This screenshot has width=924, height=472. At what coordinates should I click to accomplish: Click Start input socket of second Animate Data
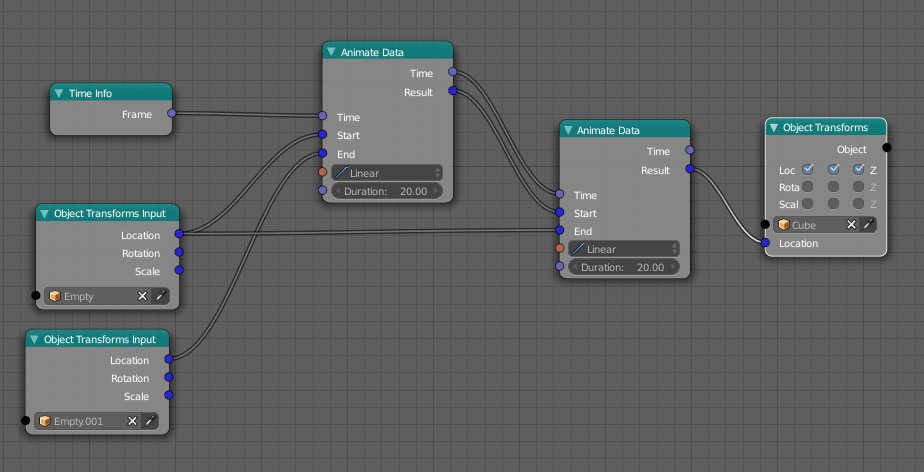560,212
